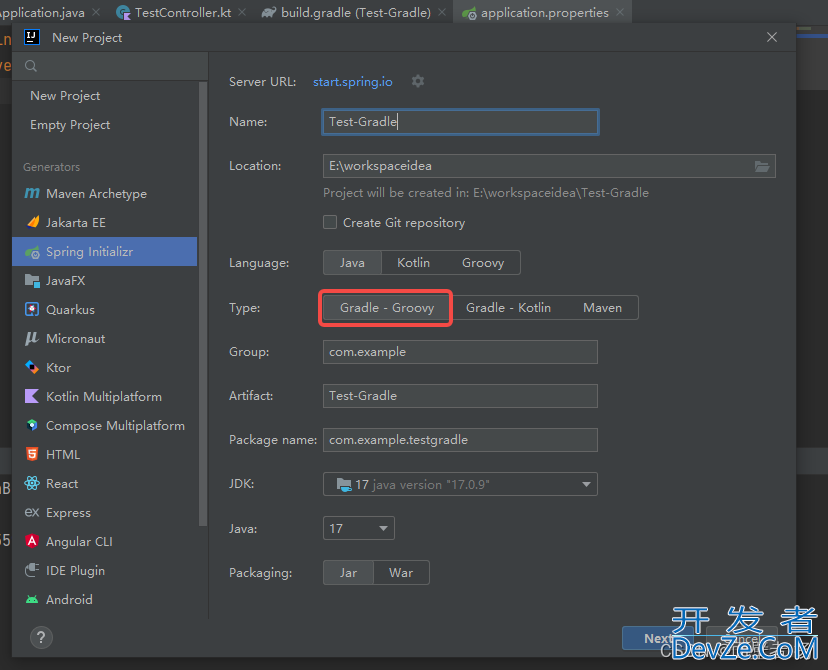Click the Compose Multiplatform icon

pyautogui.click(x=32, y=425)
